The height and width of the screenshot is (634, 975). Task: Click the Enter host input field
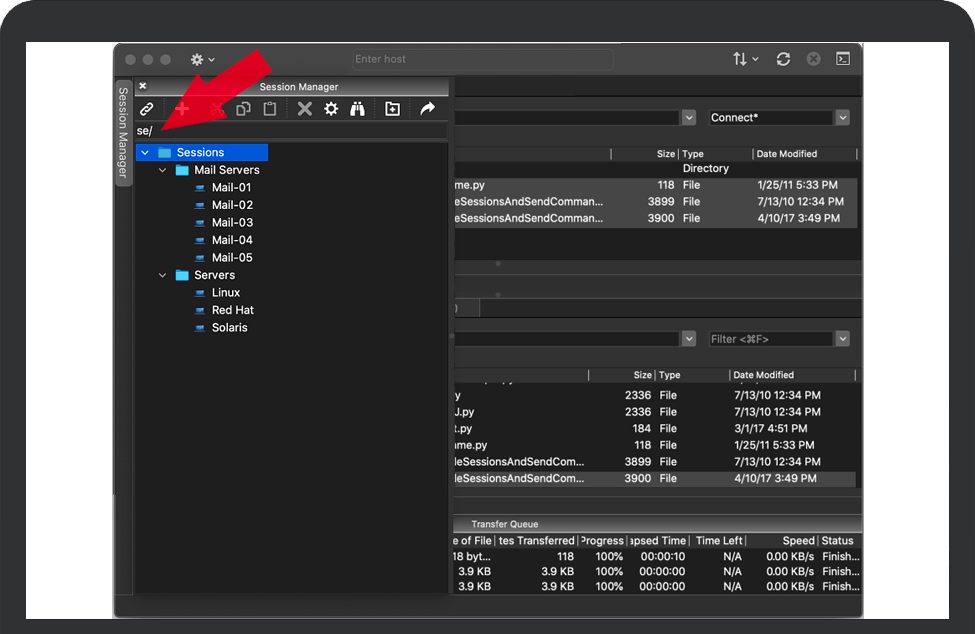(x=482, y=59)
